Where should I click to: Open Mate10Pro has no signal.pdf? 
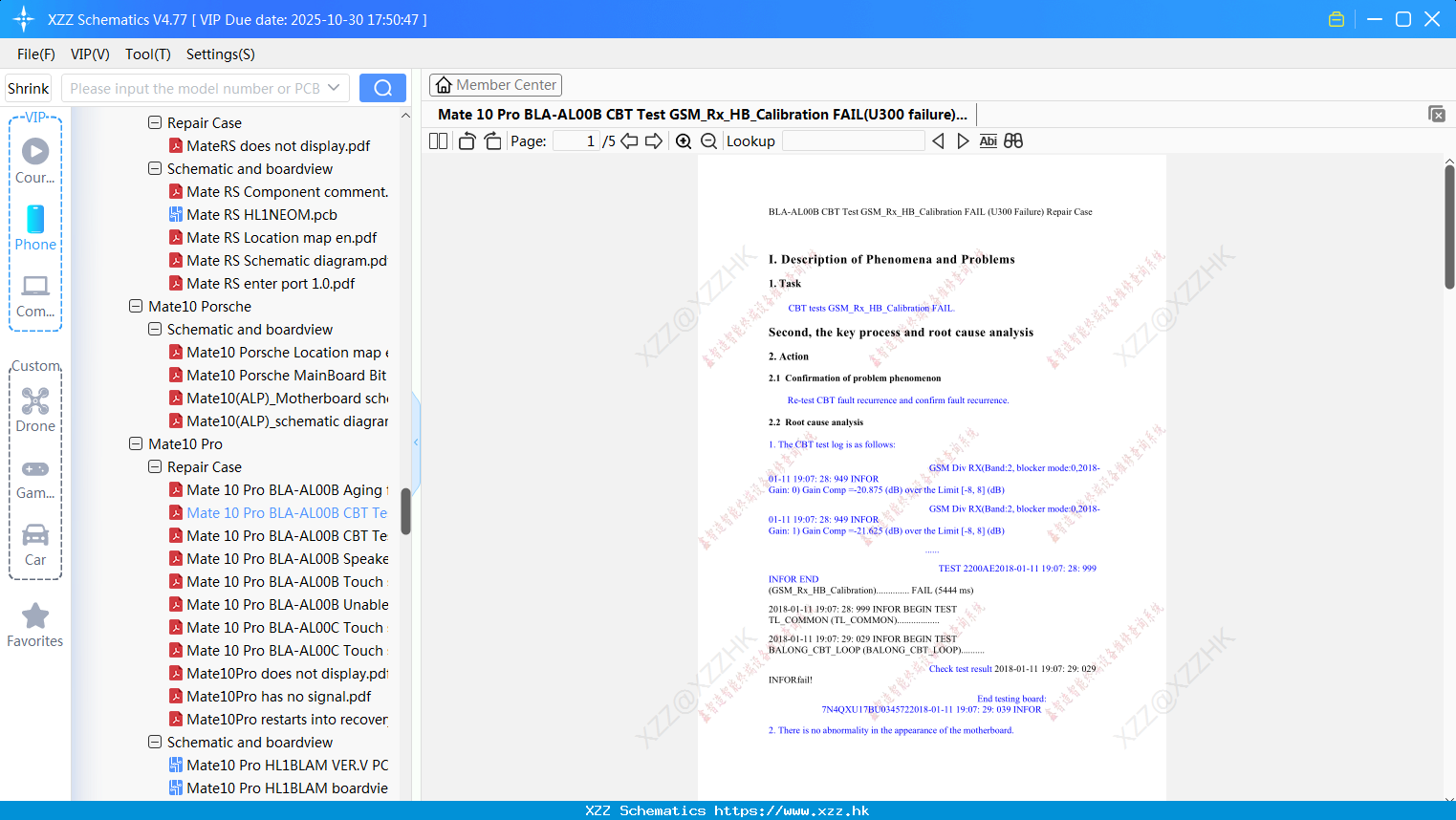pos(270,697)
